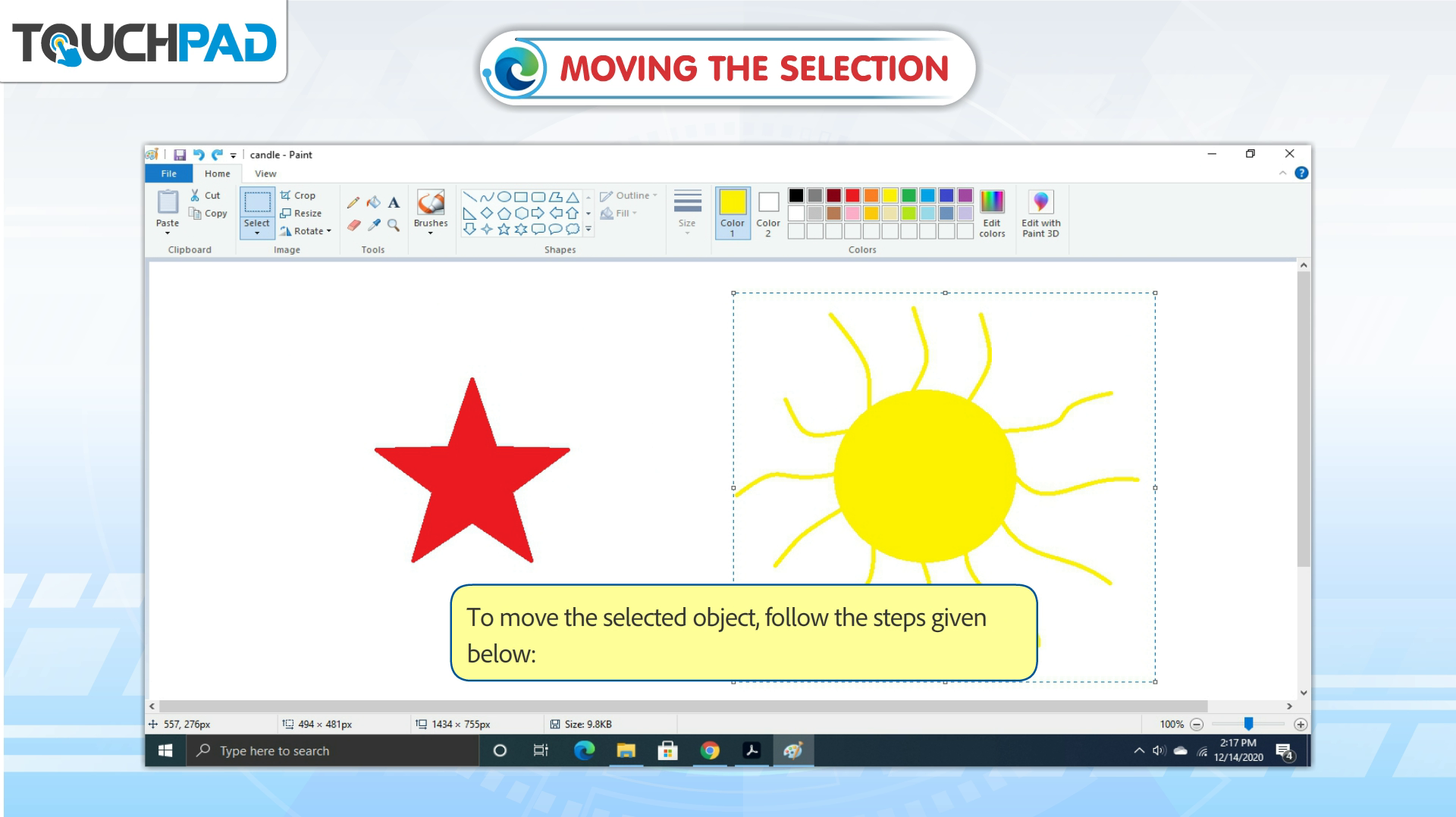Viewport: 1456px width, 817px height.
Task: Choose the Text tool
Action: 394,202
